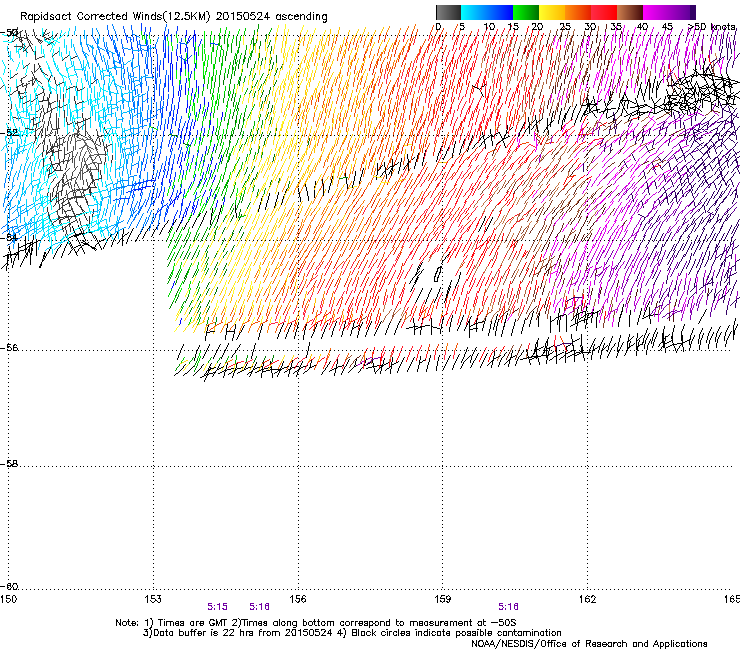This screenshot has width=740, height=650.
Task: Click the 'measurement at -50S' note text
Action: [x=462, y=623]
